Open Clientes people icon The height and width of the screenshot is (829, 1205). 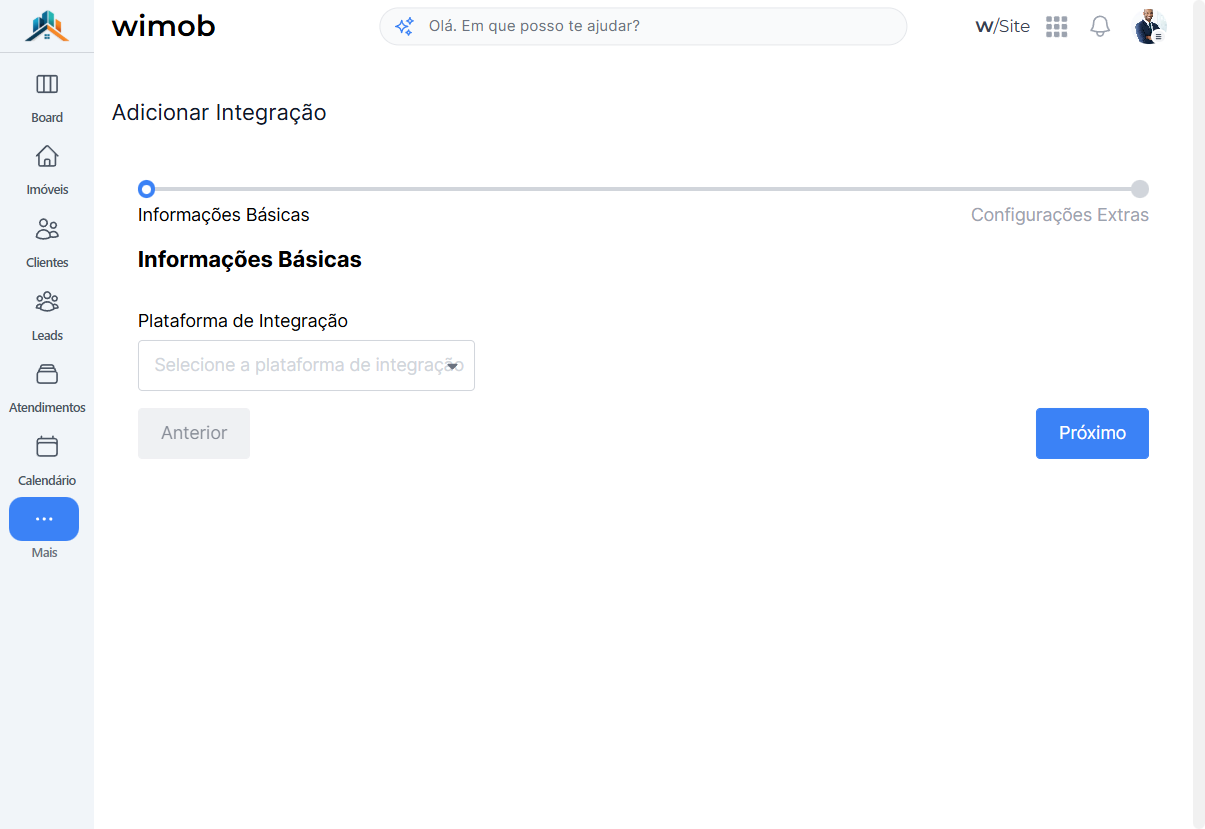47,229
